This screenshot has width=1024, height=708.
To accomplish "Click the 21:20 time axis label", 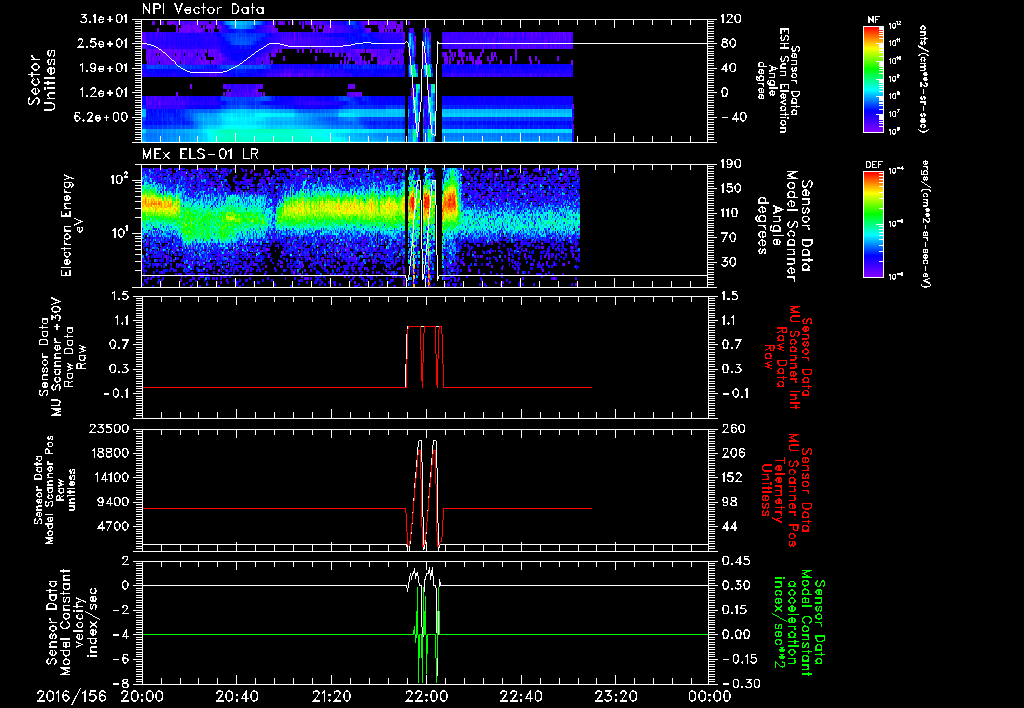I will click(331, 696).
